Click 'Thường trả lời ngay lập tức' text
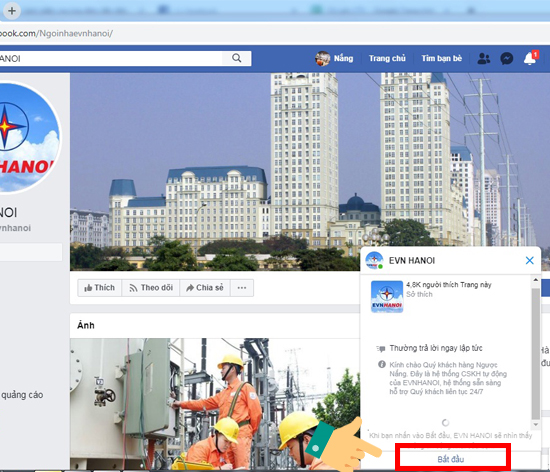550x472 pixels. 436,348
